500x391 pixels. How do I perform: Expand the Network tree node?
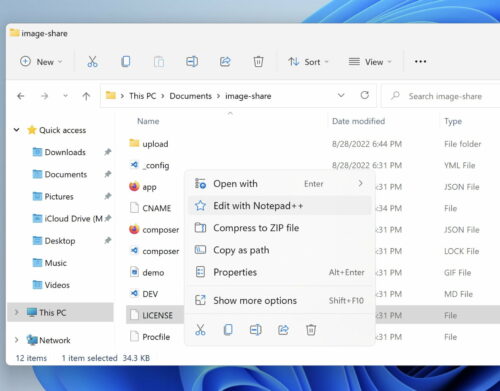tap(16, 340)
